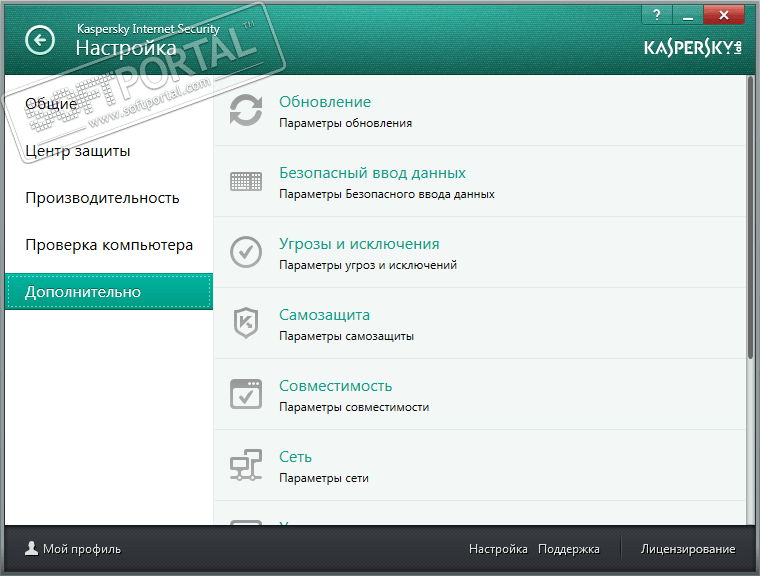Open the Обновление settings link
The width and height of the screenshot is (760, 576).
(325, 102)
